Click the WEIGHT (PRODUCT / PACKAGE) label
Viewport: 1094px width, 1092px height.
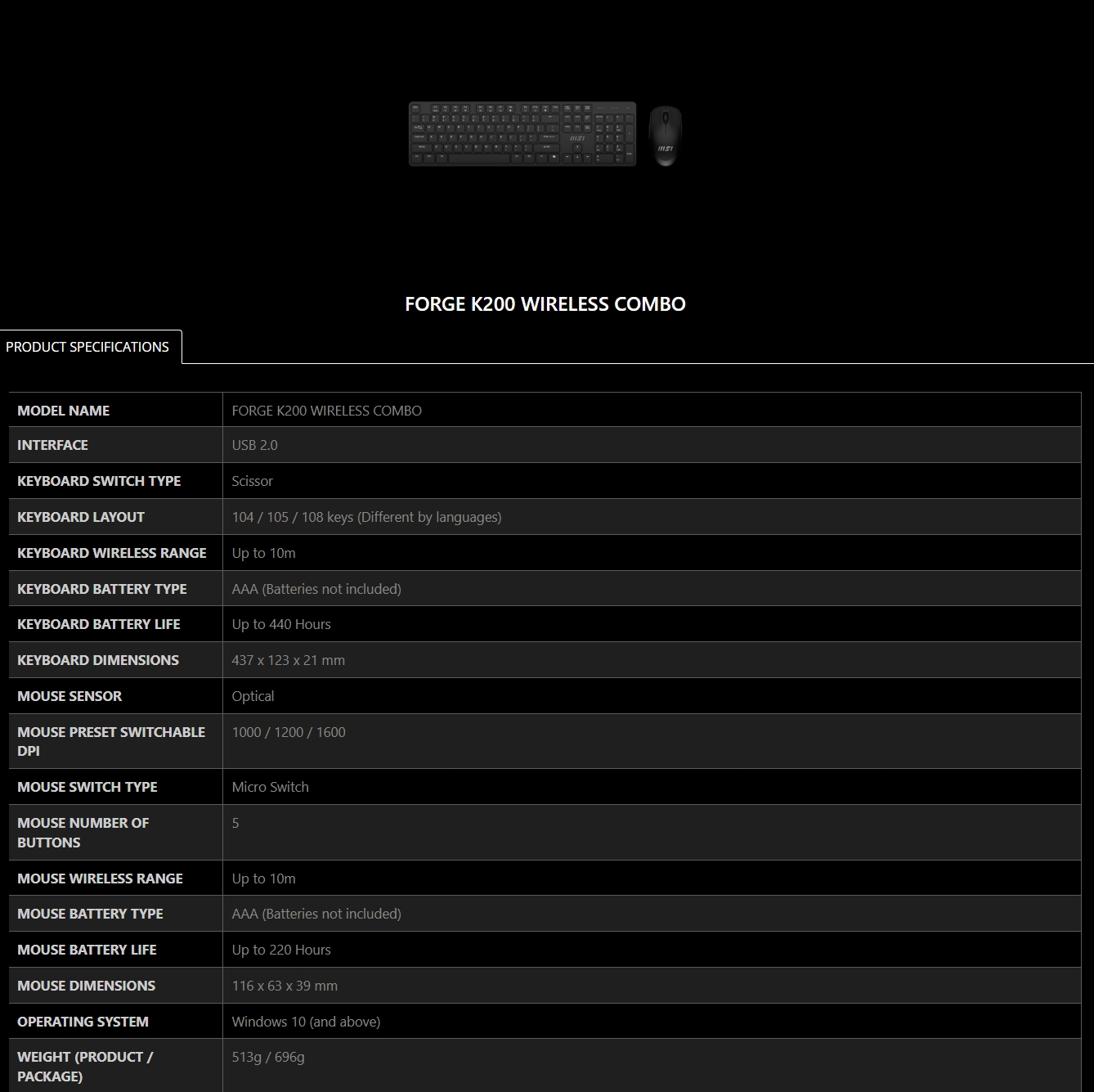[86, 1067]
